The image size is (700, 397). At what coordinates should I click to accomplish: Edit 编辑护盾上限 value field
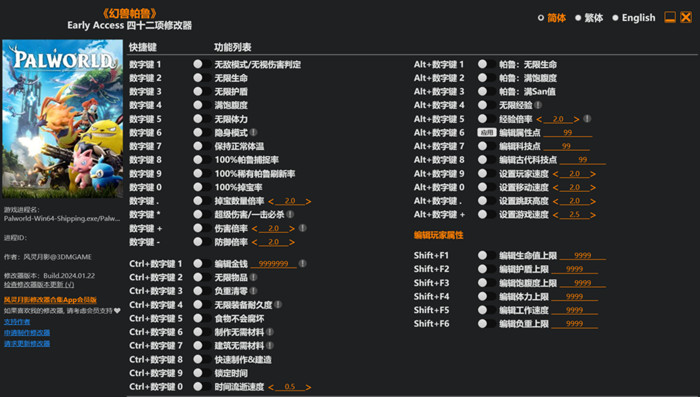[x=574, y=269]
